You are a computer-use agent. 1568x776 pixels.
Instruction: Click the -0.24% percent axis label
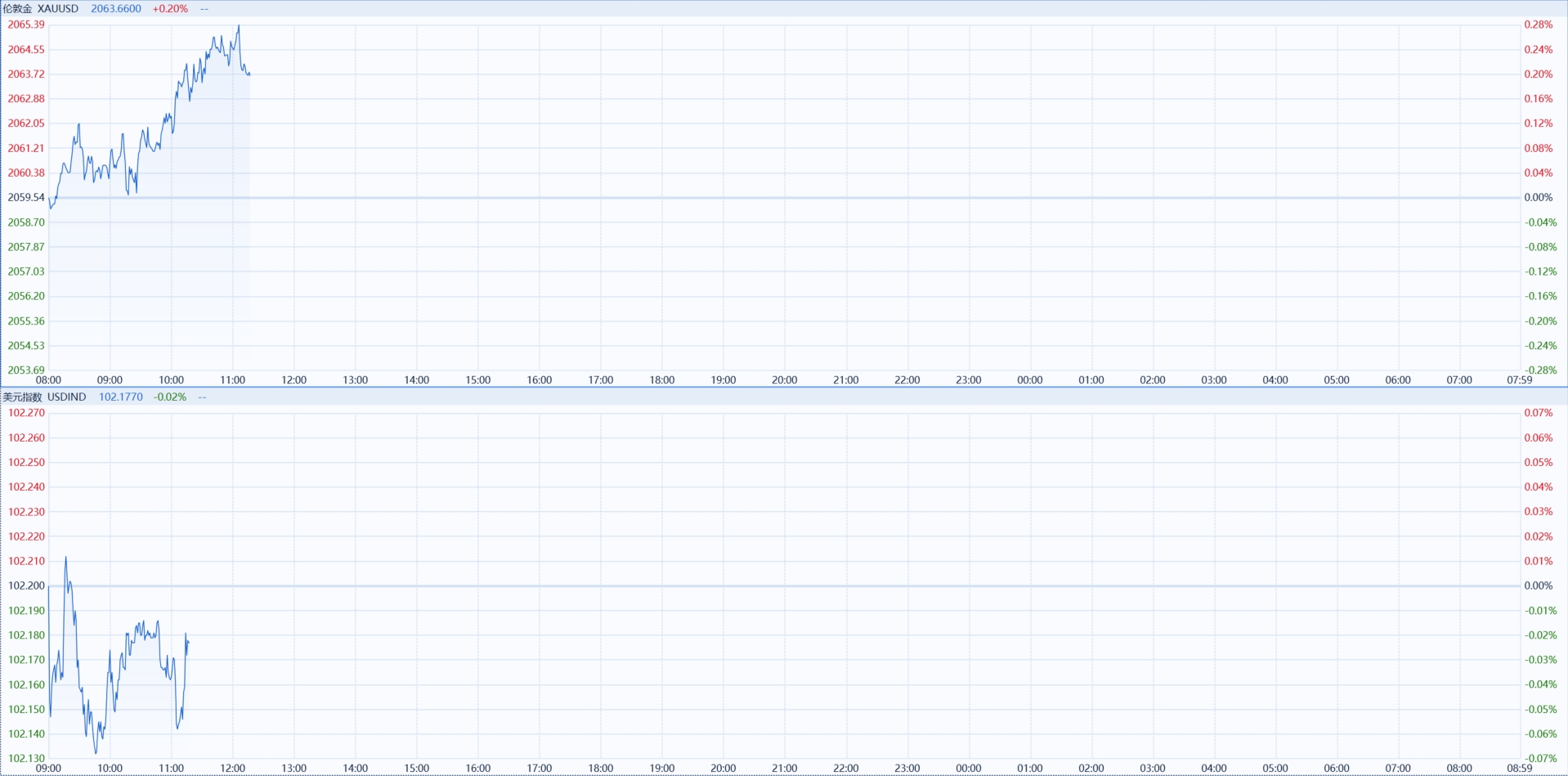point(1540,346)
